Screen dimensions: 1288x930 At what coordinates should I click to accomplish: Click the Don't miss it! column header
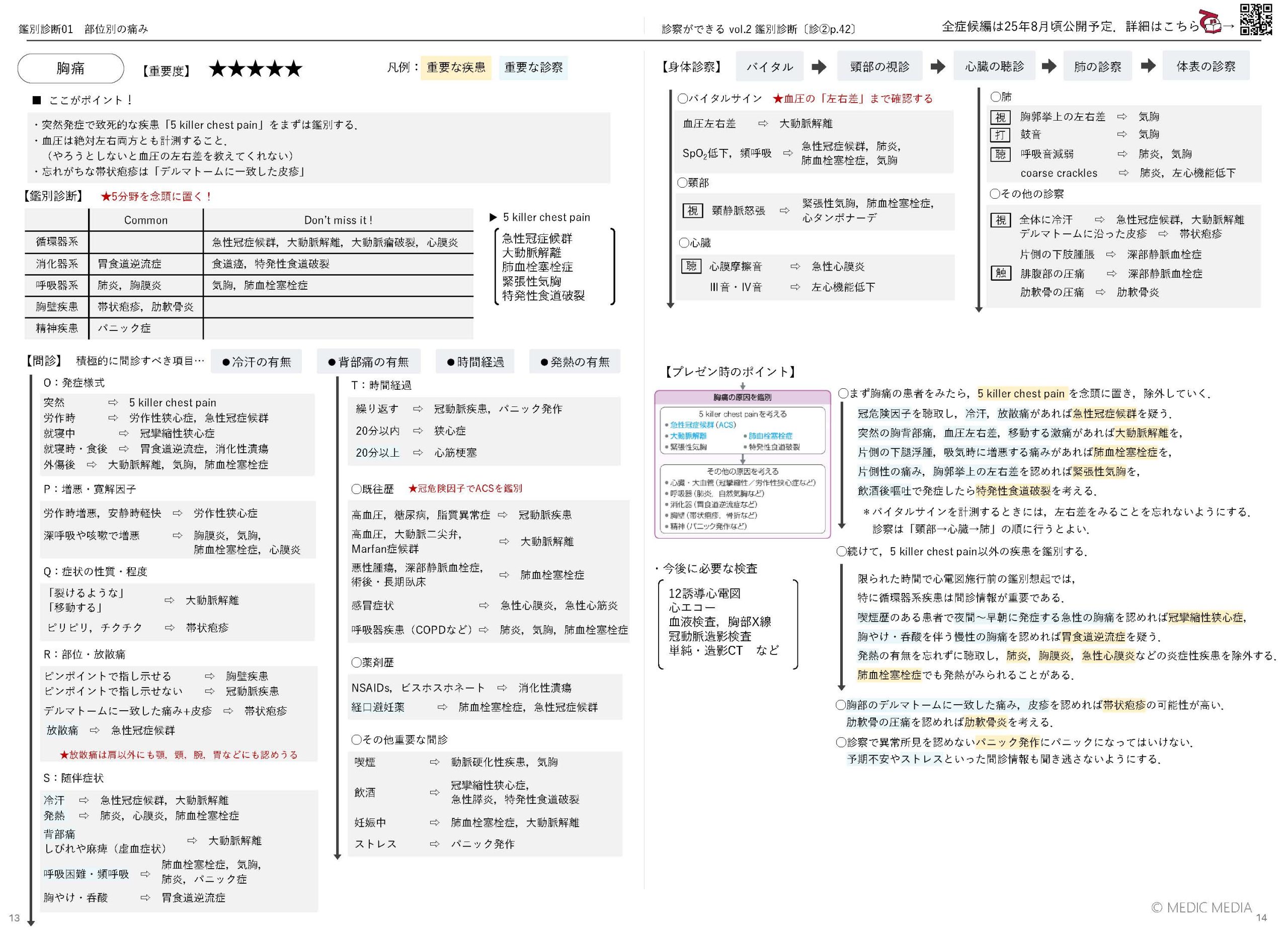click(x=338, y=220)
